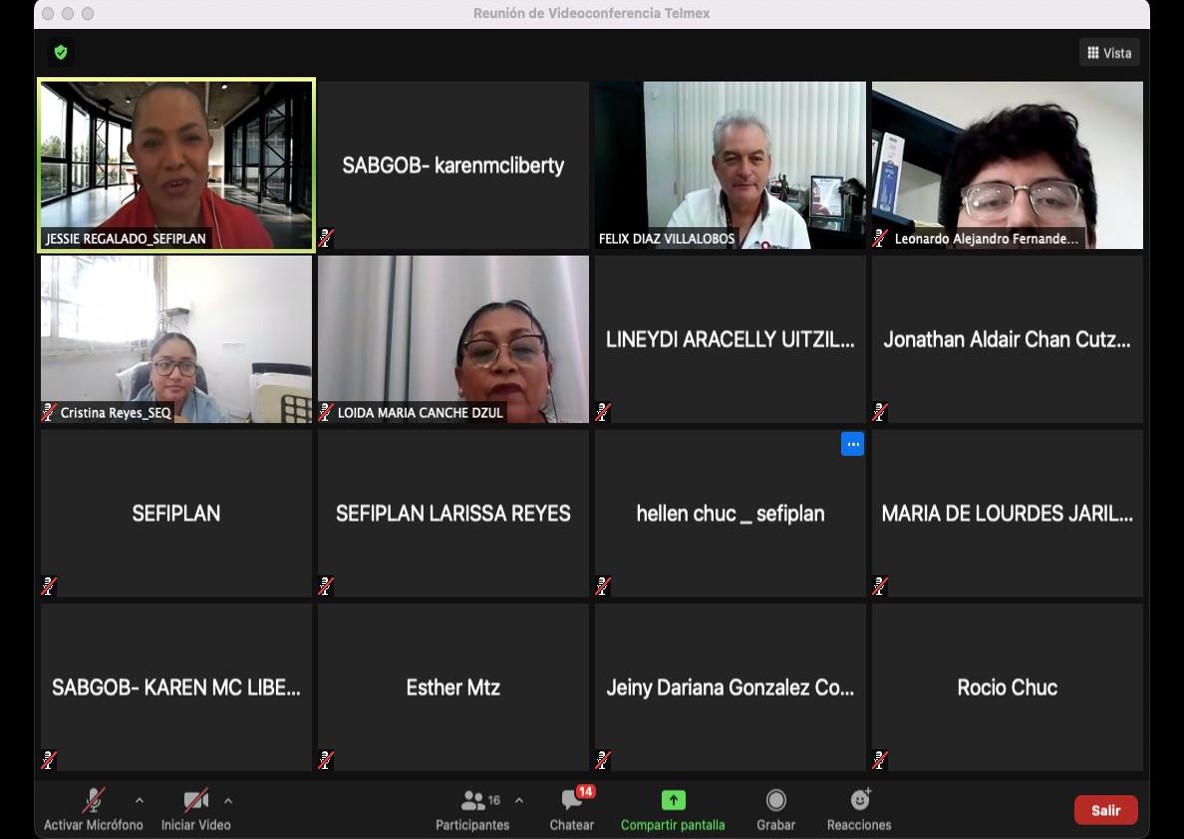Screen dimensions: 1184x839
Task: Click muted mic icon on Cristina Reyes_SEQ tile
Action: 49,412
